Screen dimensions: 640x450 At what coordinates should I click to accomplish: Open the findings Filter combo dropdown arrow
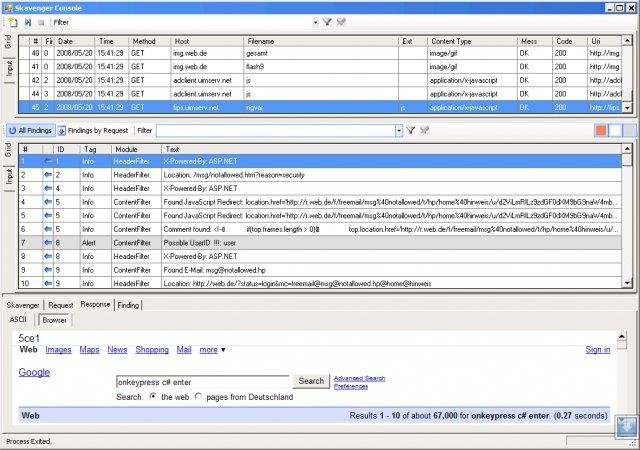[399, 130]
